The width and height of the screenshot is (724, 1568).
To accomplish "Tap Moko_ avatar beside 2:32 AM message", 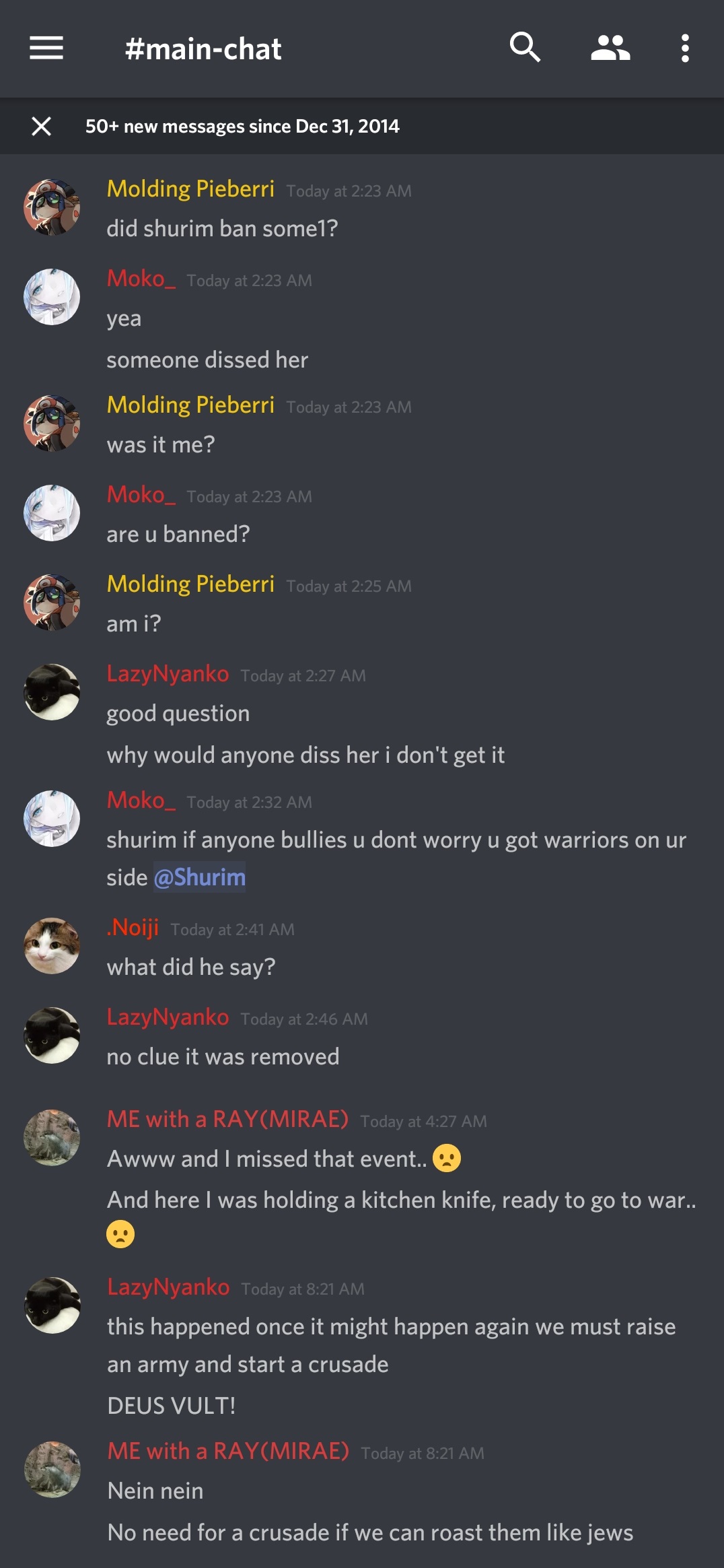I will point(52,818).
